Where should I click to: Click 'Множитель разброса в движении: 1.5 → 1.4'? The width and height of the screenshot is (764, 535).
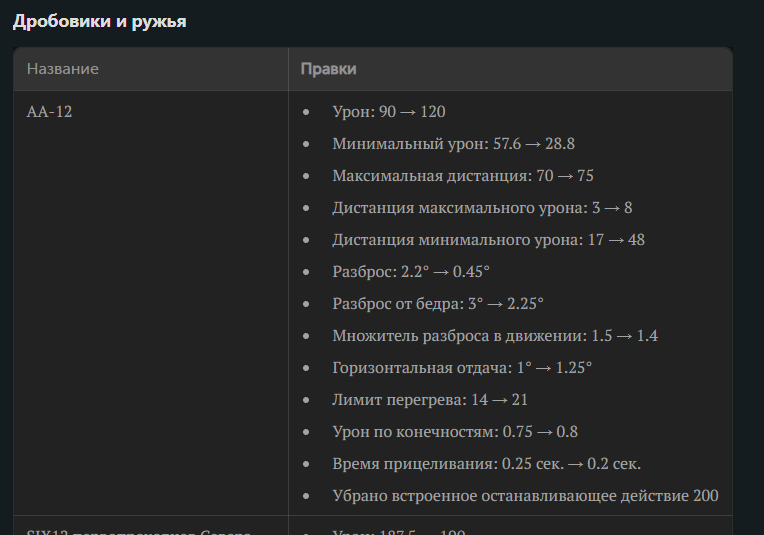(495, 336)
